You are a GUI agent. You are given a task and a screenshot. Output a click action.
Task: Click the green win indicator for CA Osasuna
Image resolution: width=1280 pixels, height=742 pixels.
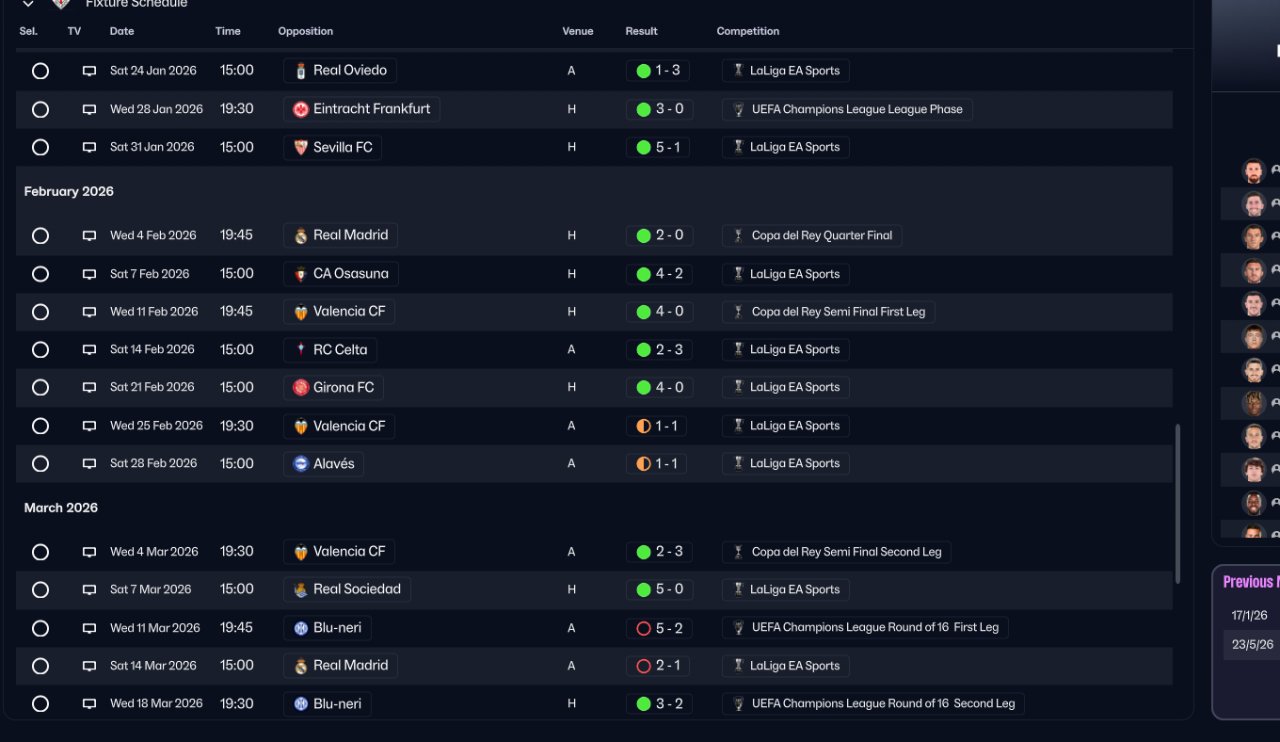[644, 274]
